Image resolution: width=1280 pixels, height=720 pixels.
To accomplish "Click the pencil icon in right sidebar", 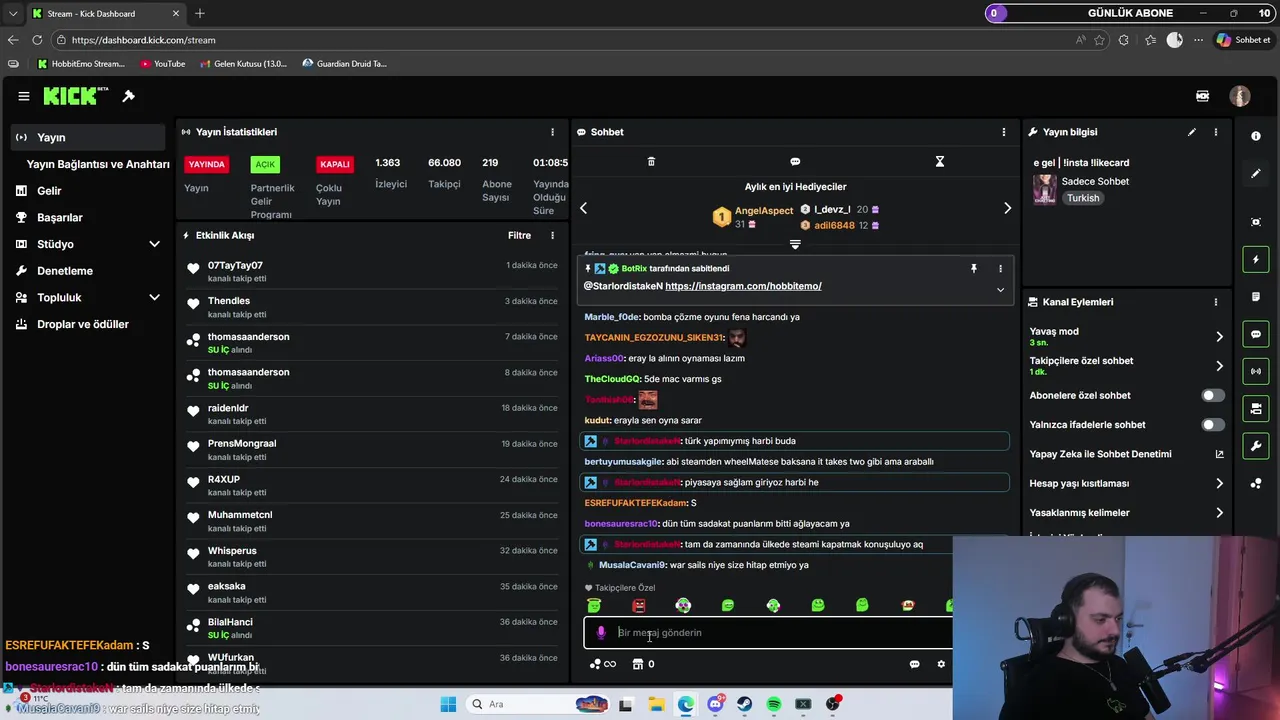I will pos(1256,173).
